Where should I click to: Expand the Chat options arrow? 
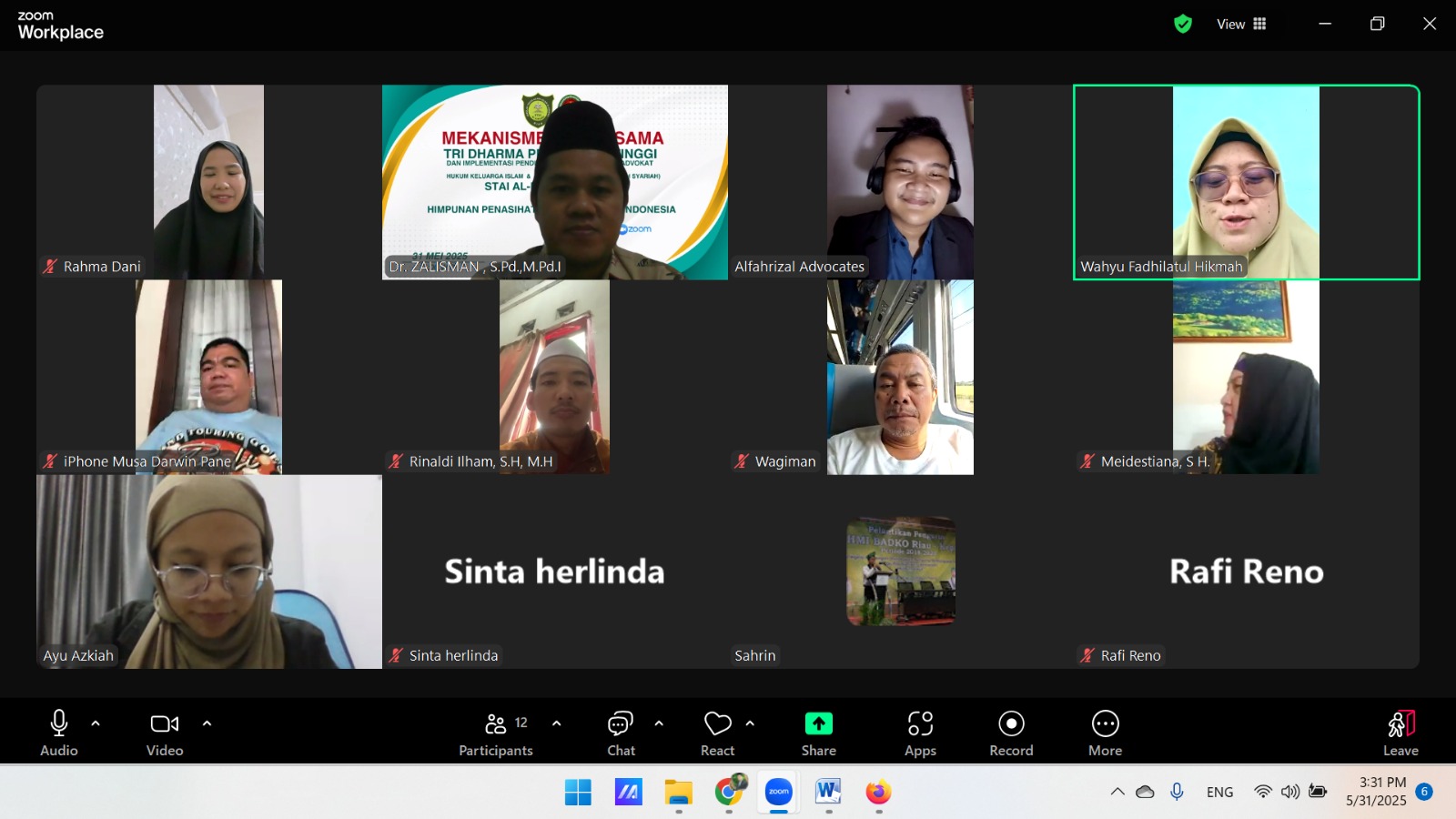pos(659,723)
